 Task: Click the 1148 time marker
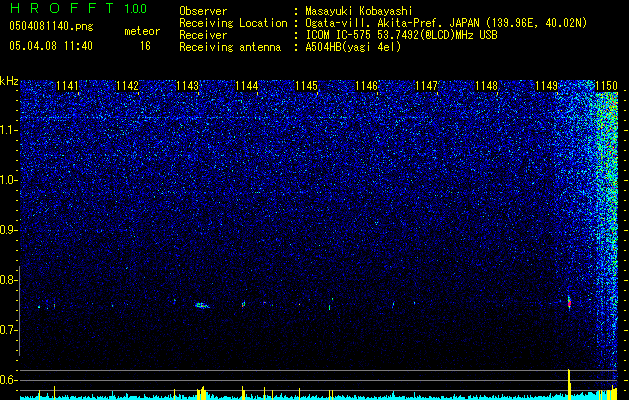[486, 86]
